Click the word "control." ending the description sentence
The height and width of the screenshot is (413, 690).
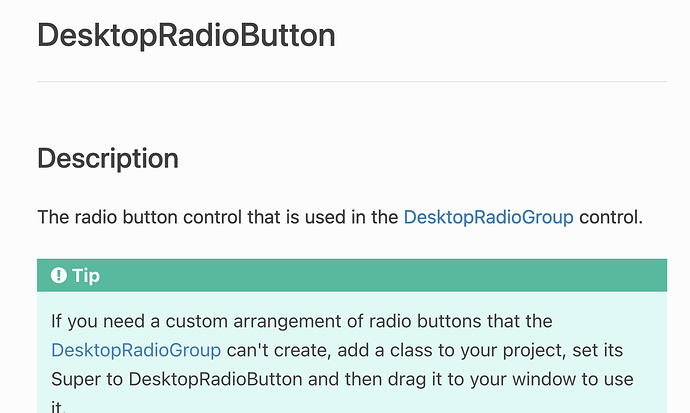(x=610, y=216)
